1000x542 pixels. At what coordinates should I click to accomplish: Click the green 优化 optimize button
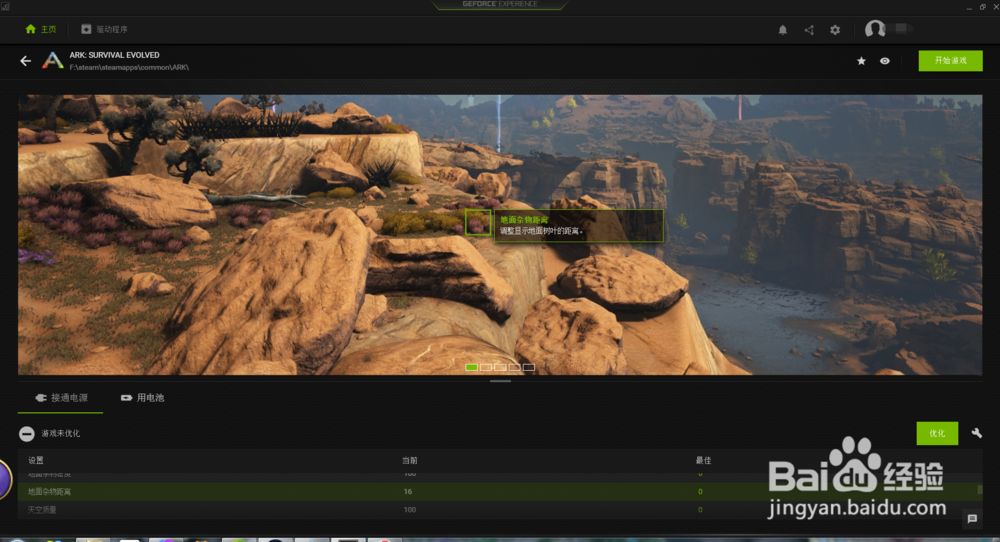(x=937, y=434)
